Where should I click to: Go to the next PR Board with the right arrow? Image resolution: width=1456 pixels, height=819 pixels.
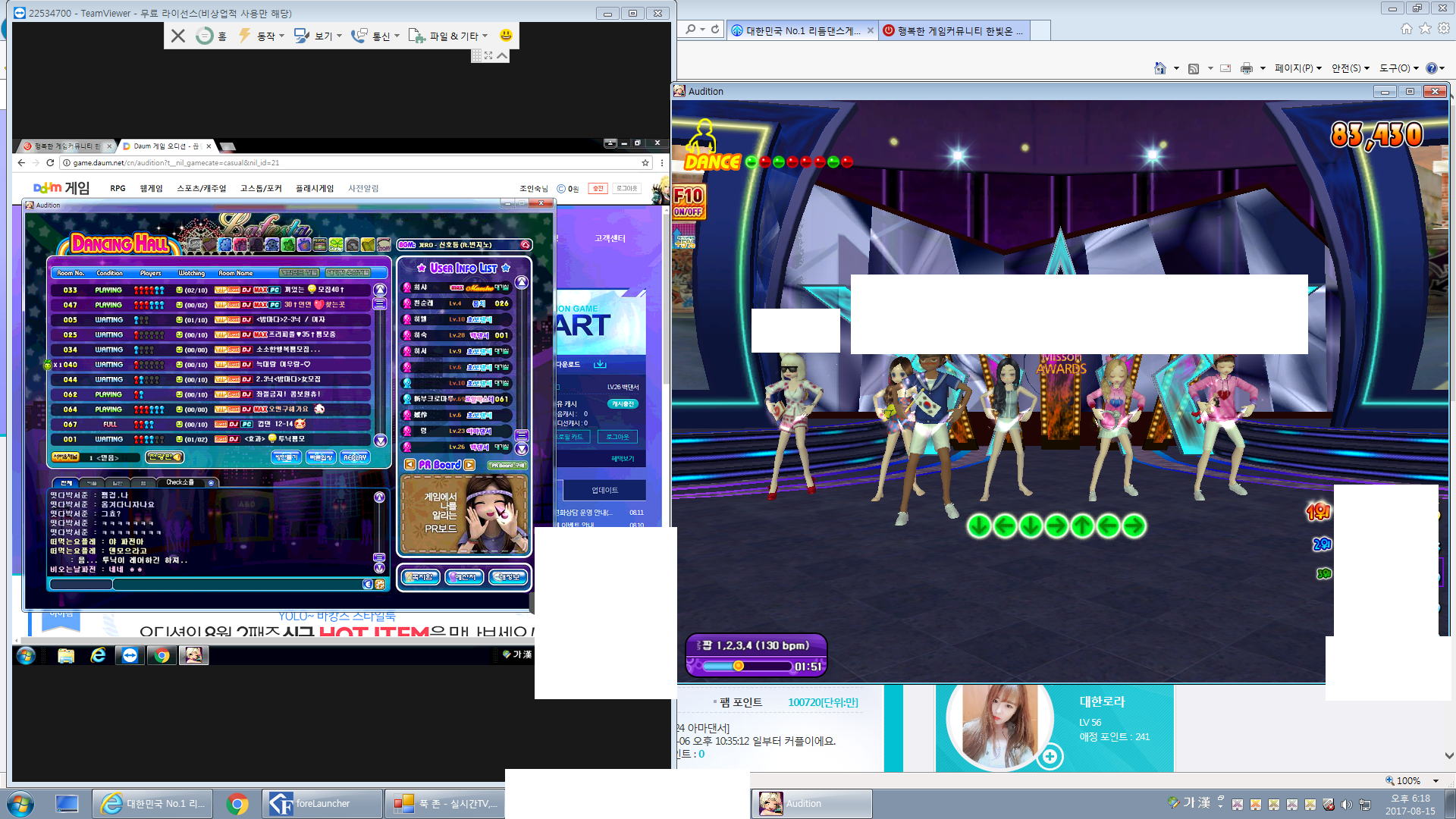[469, 465]
